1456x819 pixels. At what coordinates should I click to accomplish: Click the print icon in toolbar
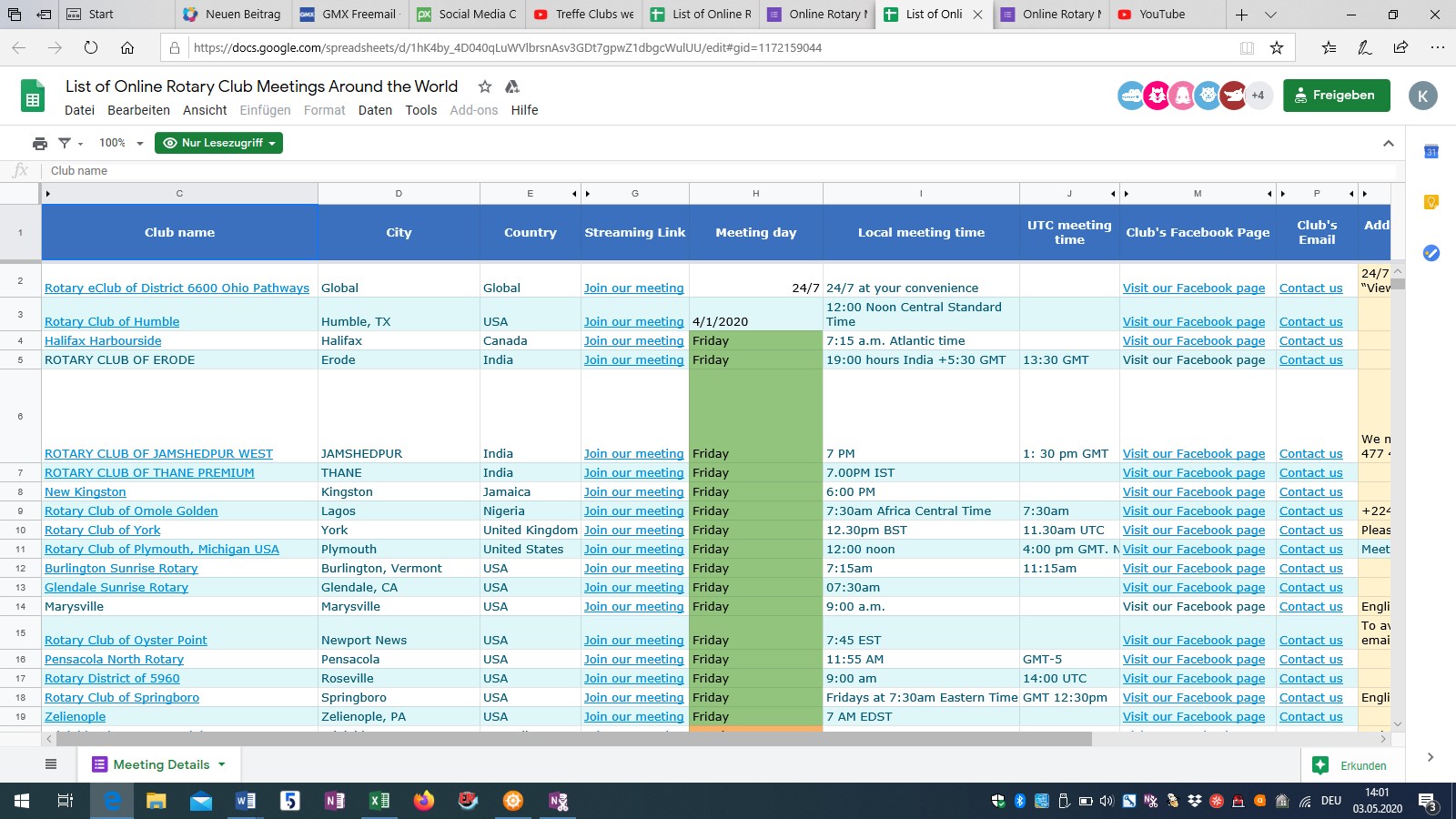click(40, 143)
